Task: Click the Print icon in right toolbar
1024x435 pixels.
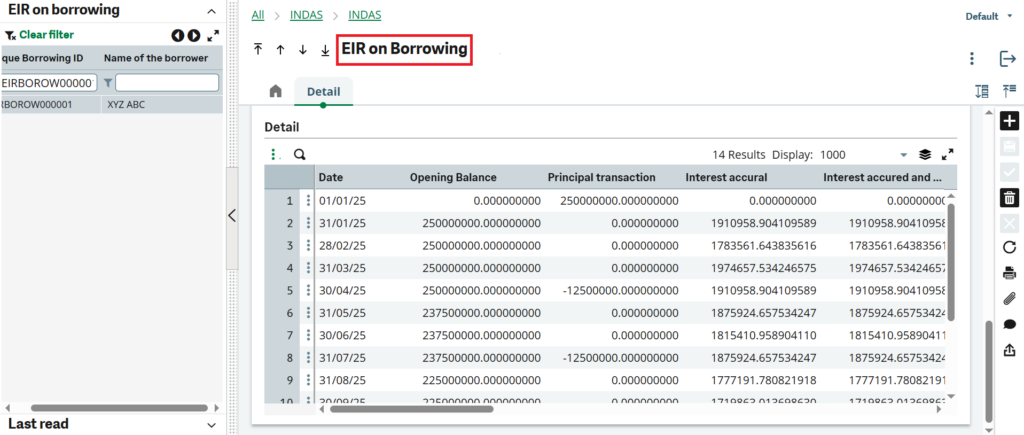Action: click(1009, 273)
